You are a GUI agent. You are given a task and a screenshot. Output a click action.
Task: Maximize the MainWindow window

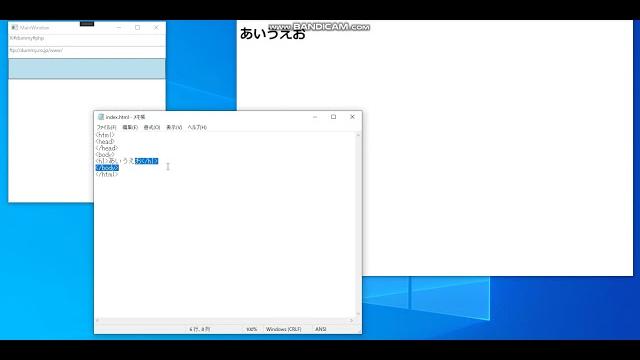pyautogui.click(x=138, y=28)
